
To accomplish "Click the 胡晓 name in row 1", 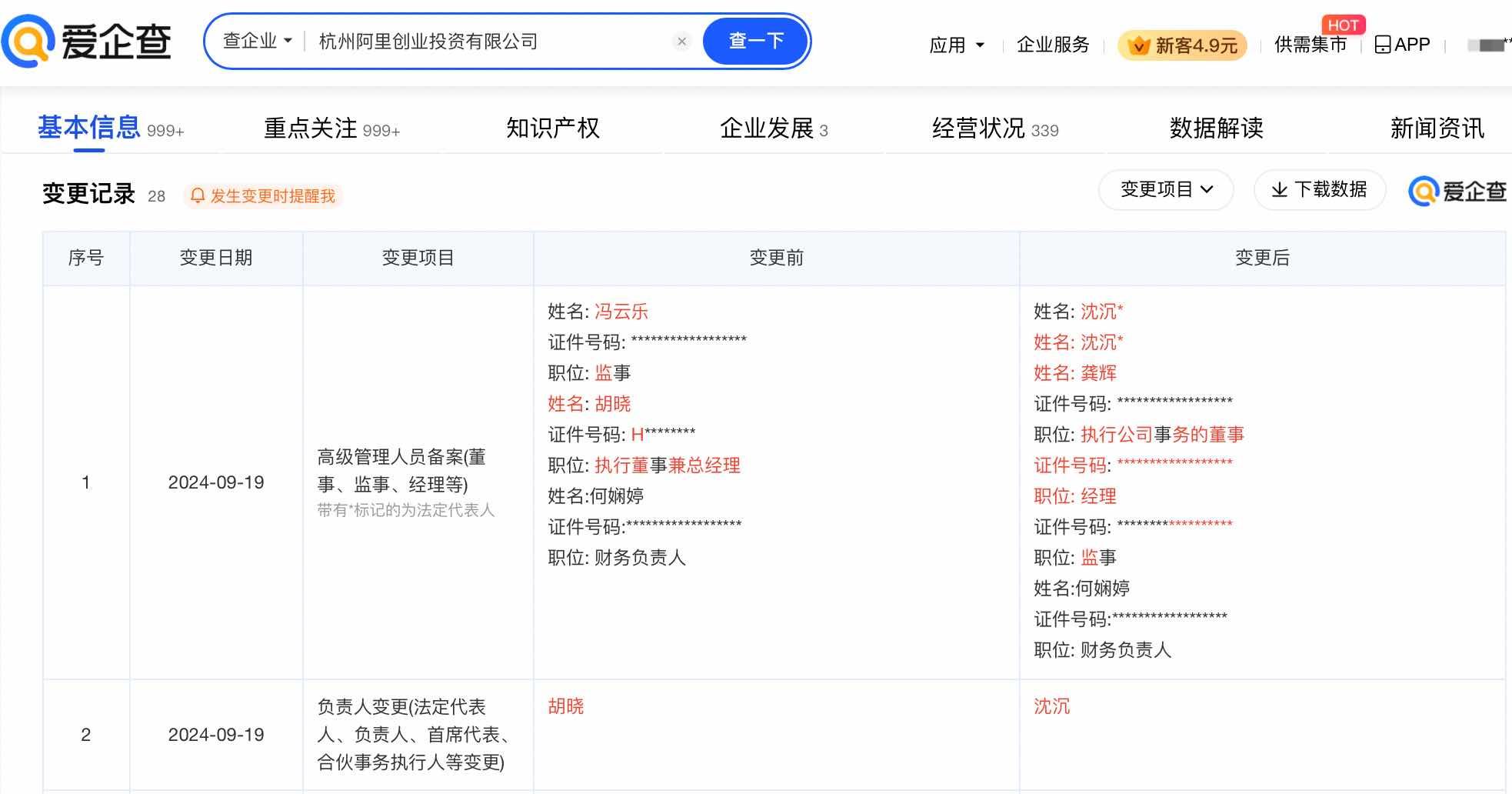I will [x=612, y=404].
